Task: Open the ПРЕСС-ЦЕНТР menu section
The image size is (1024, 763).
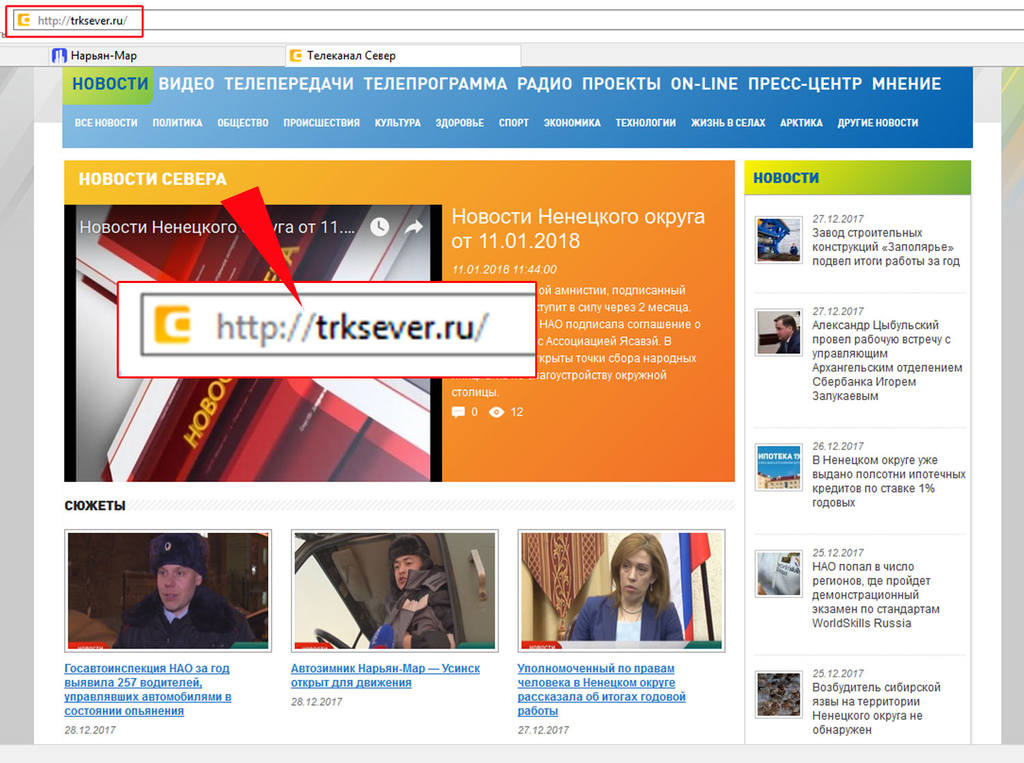Action: [805, 84]
